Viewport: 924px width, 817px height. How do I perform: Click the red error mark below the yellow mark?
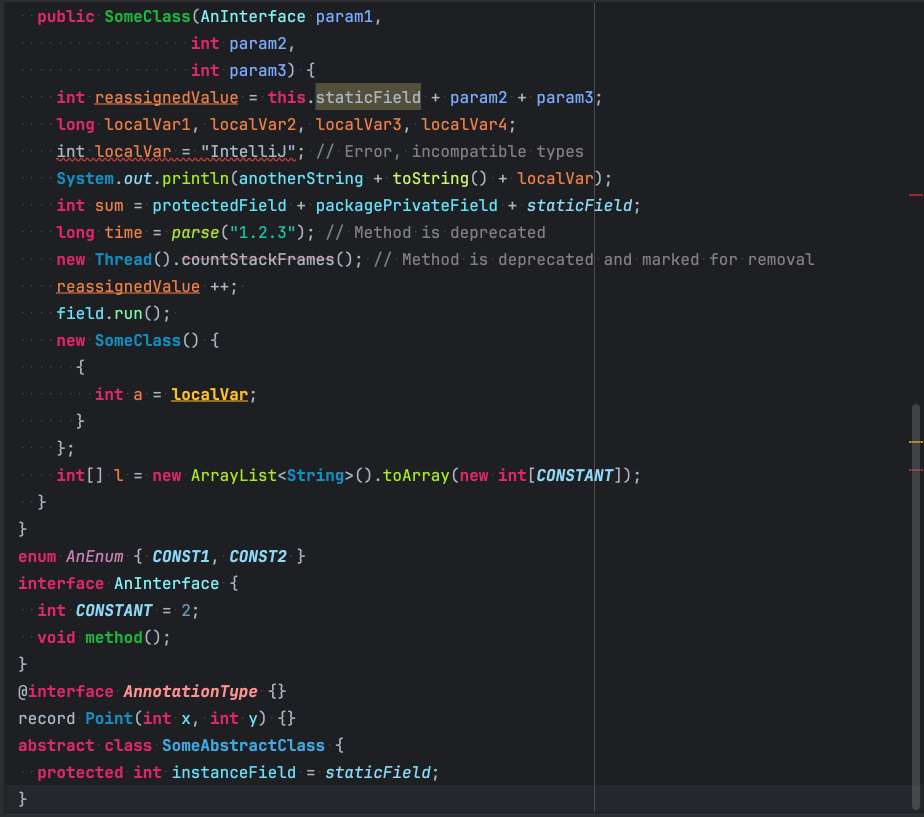click(915, 469)
